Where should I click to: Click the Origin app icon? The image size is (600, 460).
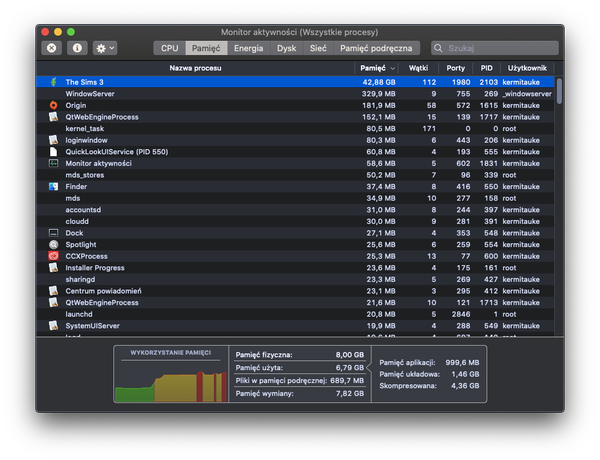[x=54, y=105]
